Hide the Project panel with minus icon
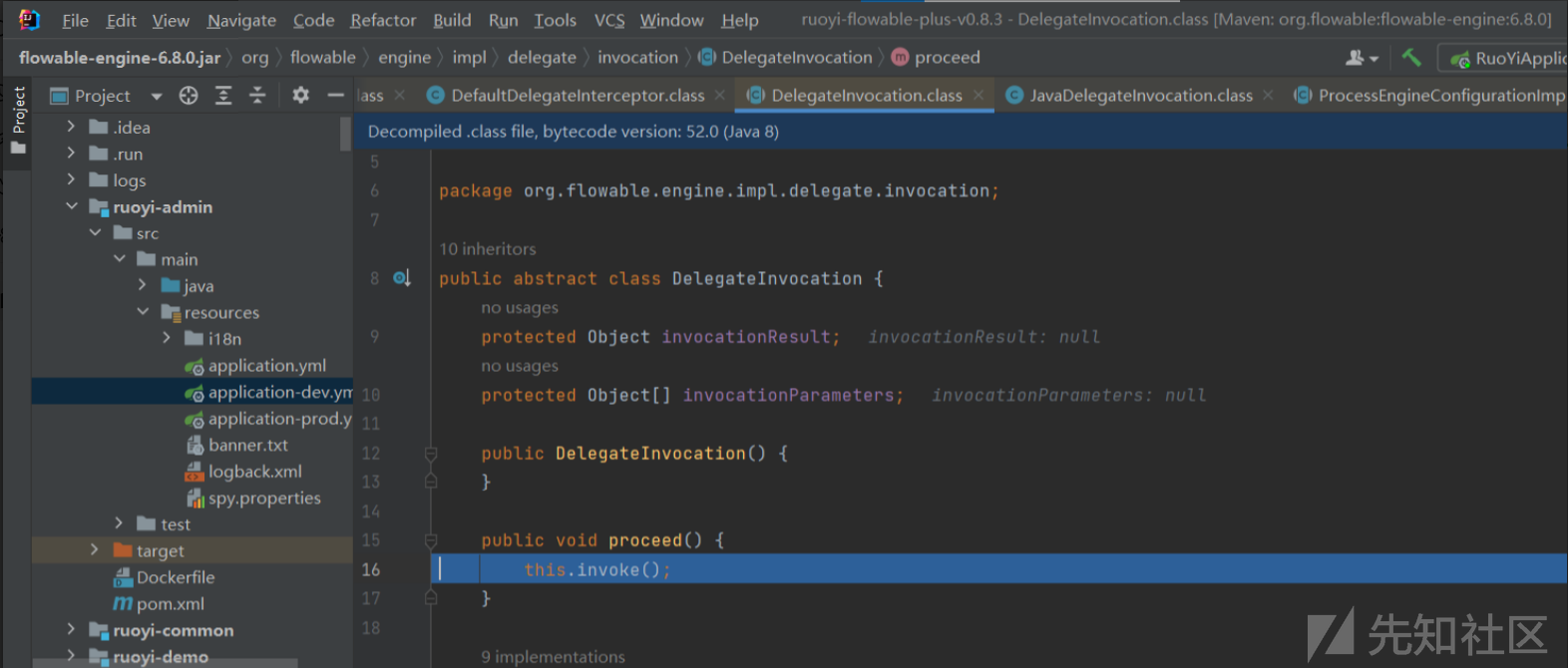Viewport: 1568px width, 668px height. [x=335, y=96]
